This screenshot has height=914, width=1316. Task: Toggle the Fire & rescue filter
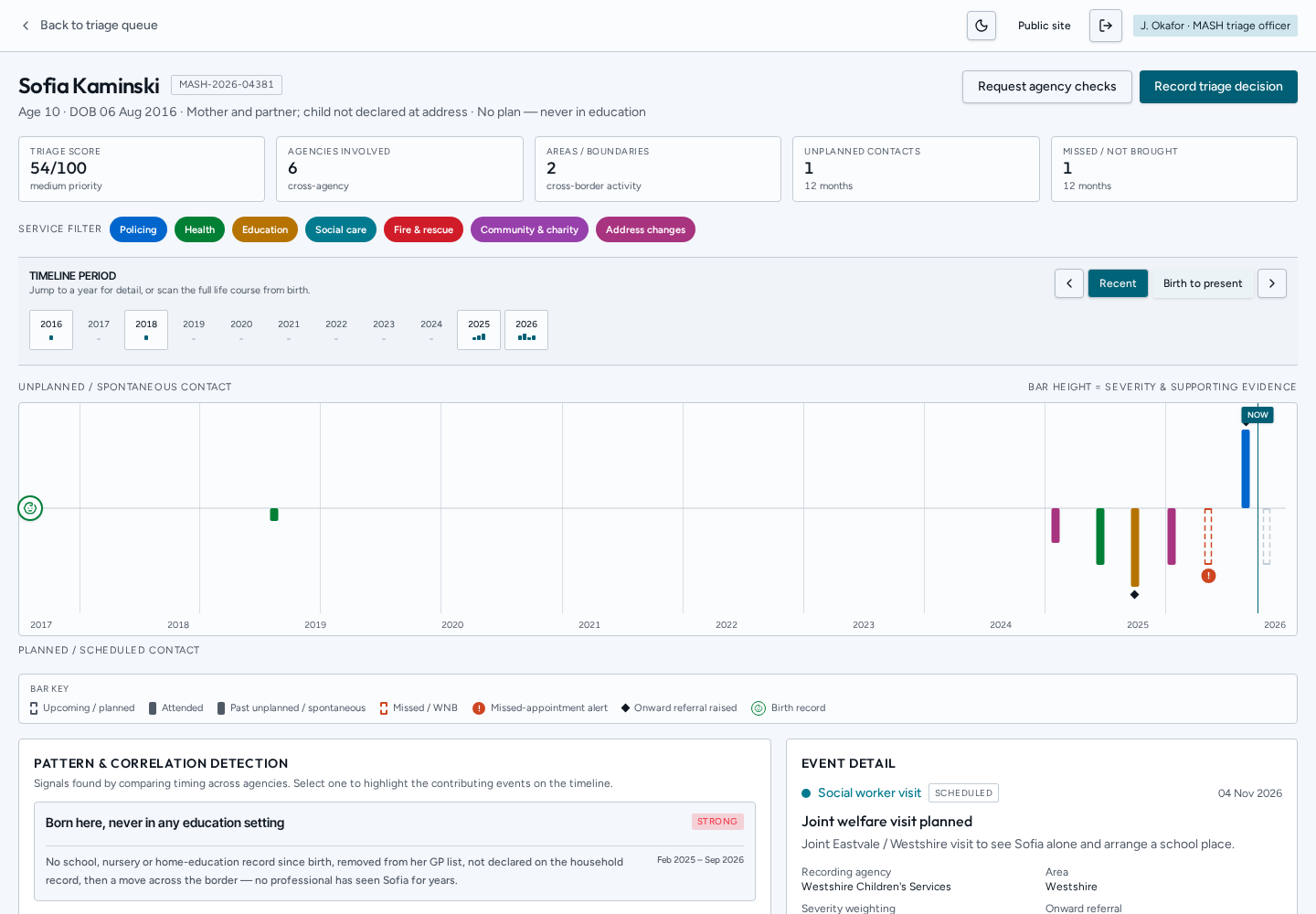423,229
